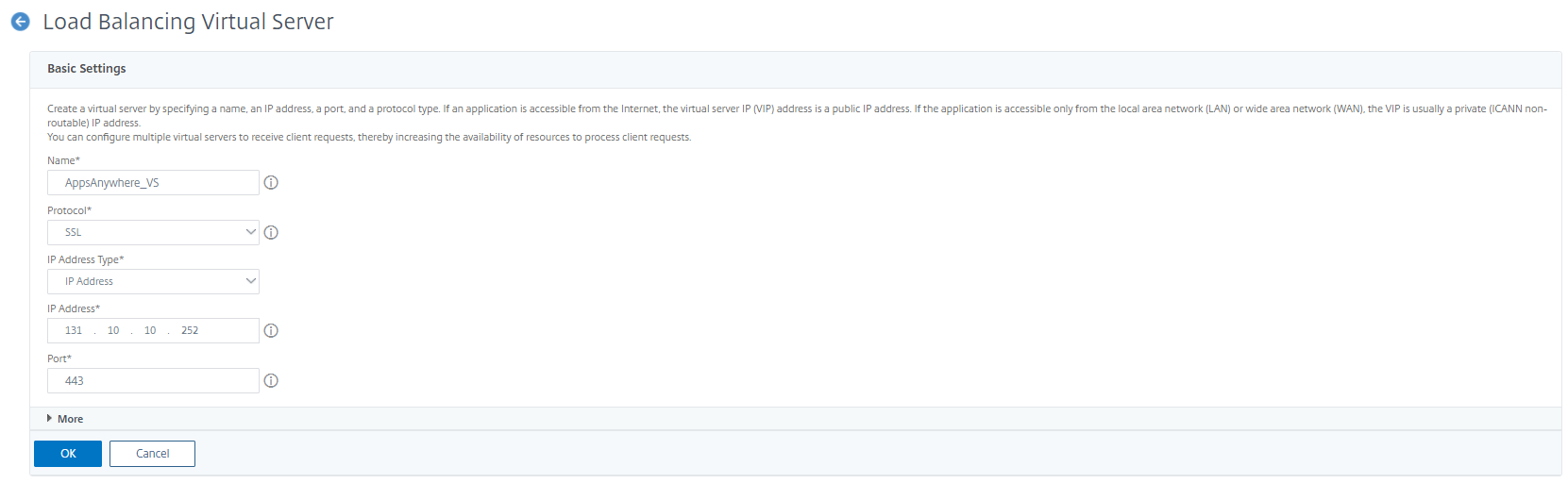This screenshot has height=500, width=1568.
Task: Select the first IP octet 131
Action: (74, 331)
